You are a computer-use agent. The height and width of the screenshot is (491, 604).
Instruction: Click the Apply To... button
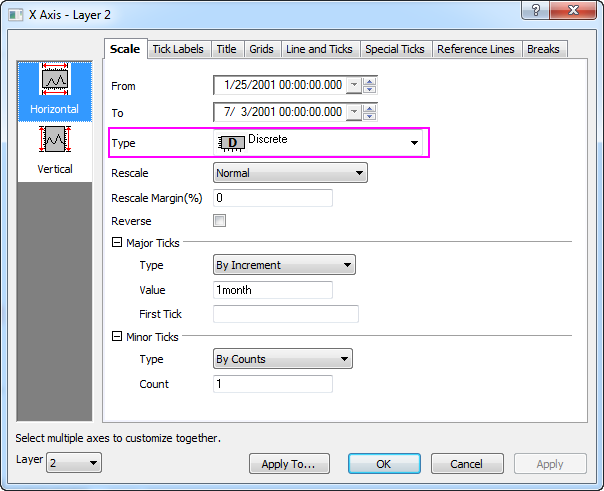288,464
